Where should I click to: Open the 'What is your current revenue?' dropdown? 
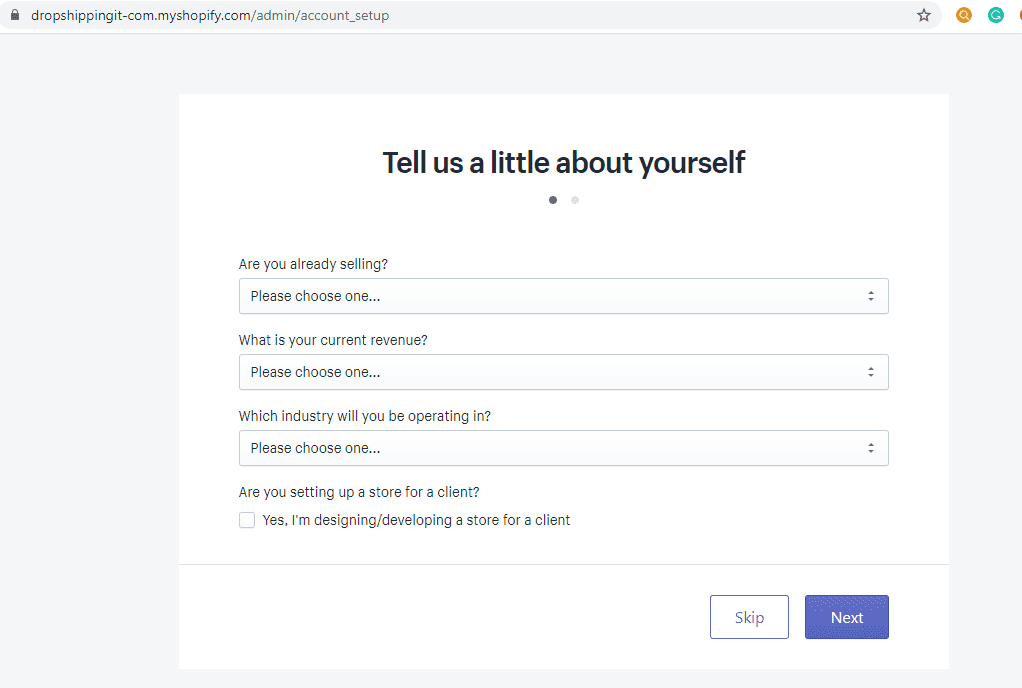pos(564,372)
